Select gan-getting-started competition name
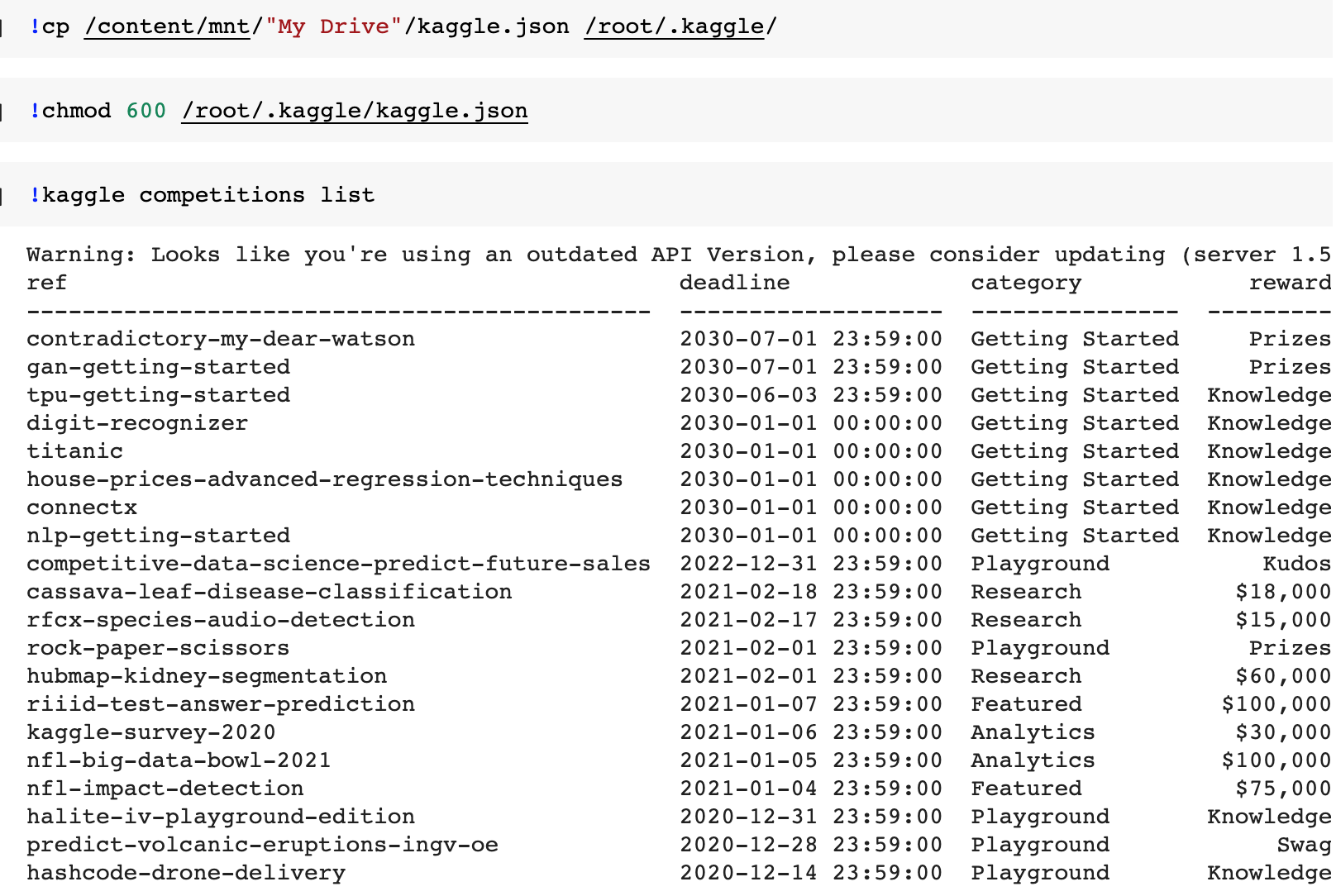This screenshot has height=896, width=1336. pos(159,367)
